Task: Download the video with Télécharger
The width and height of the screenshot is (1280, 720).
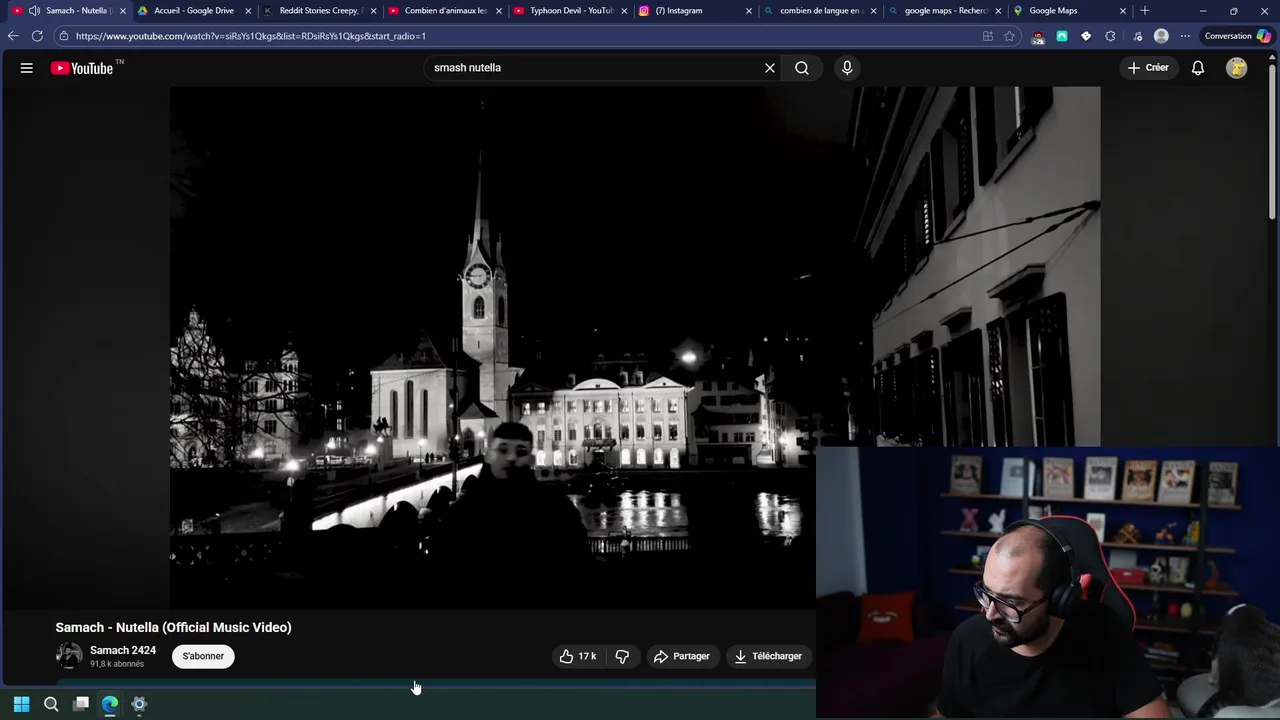Action: point(768,656)
